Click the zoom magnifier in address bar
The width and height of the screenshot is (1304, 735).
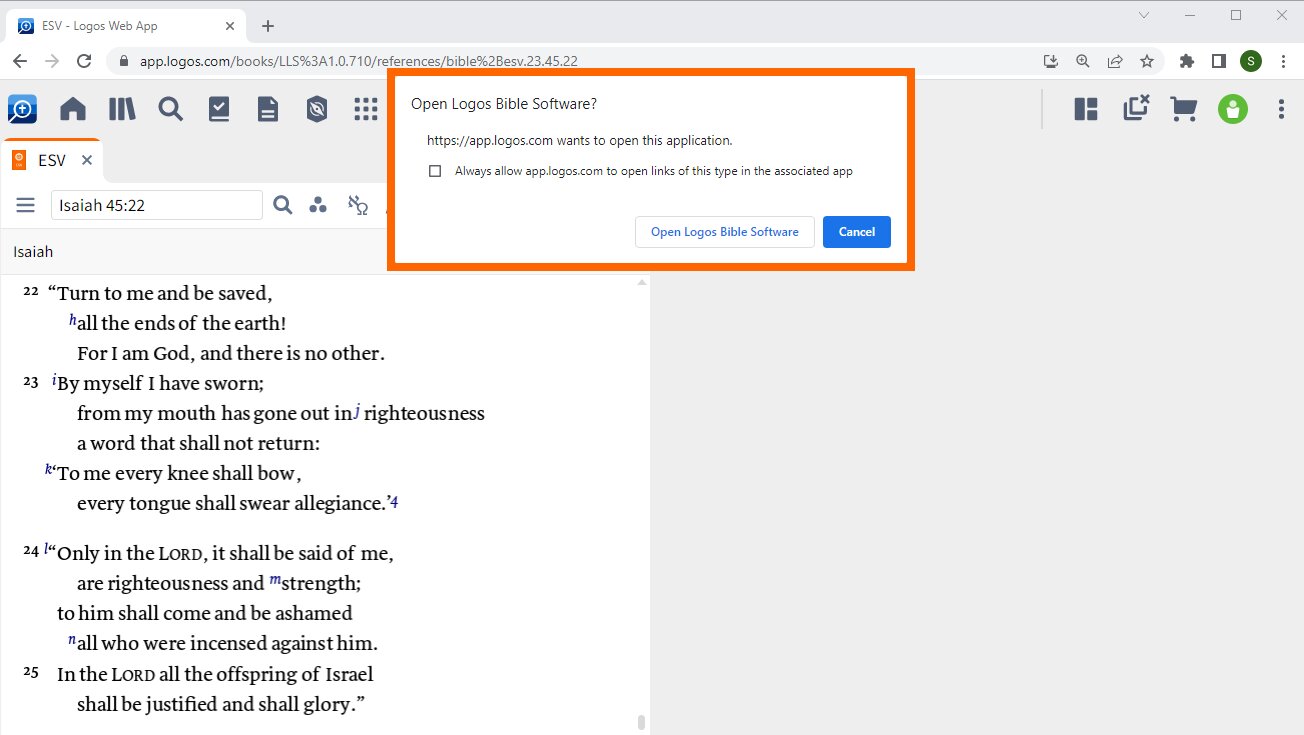click(x=1082, y=61)
